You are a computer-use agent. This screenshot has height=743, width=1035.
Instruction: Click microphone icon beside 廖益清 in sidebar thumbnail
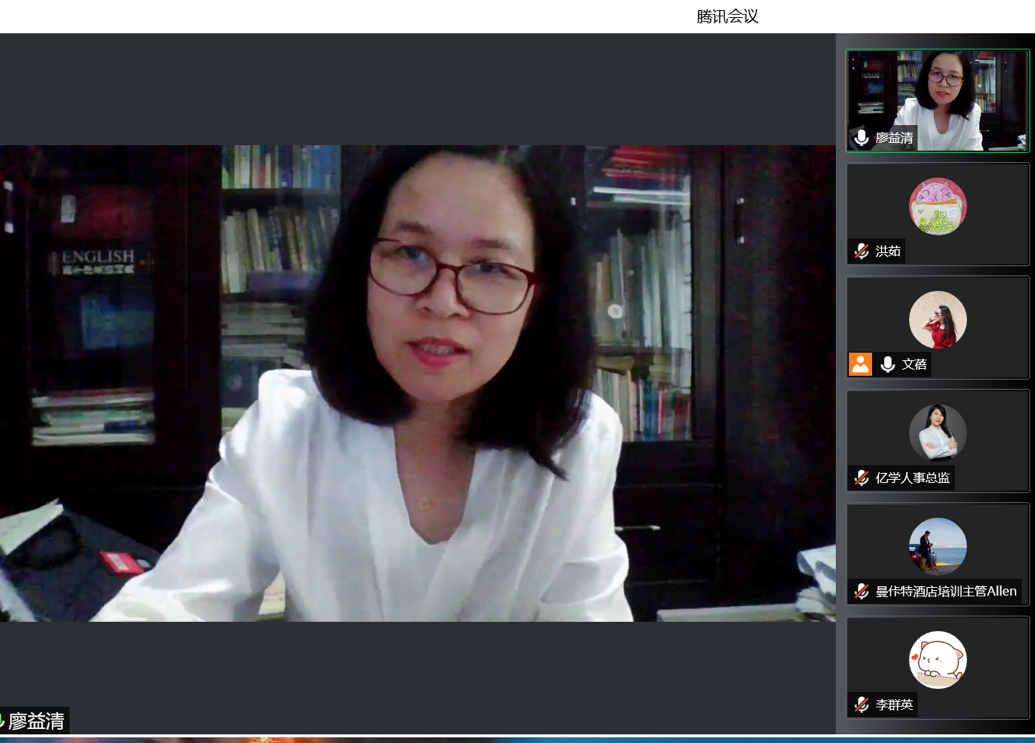click(861, 138)
